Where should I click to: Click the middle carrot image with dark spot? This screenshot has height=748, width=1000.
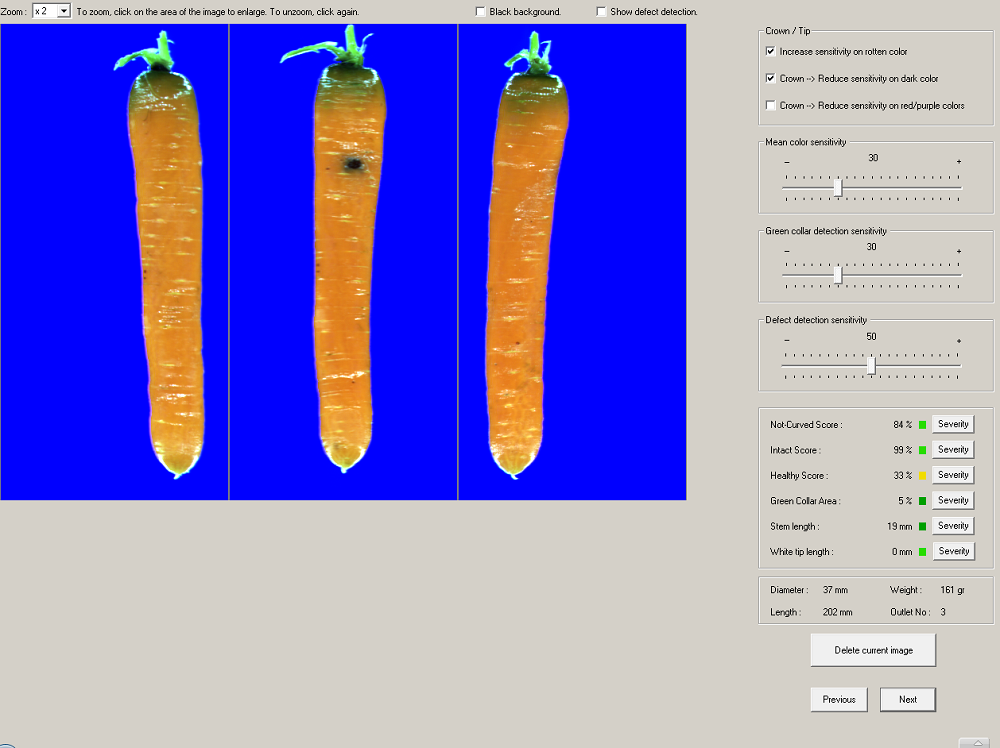point(343,261)
